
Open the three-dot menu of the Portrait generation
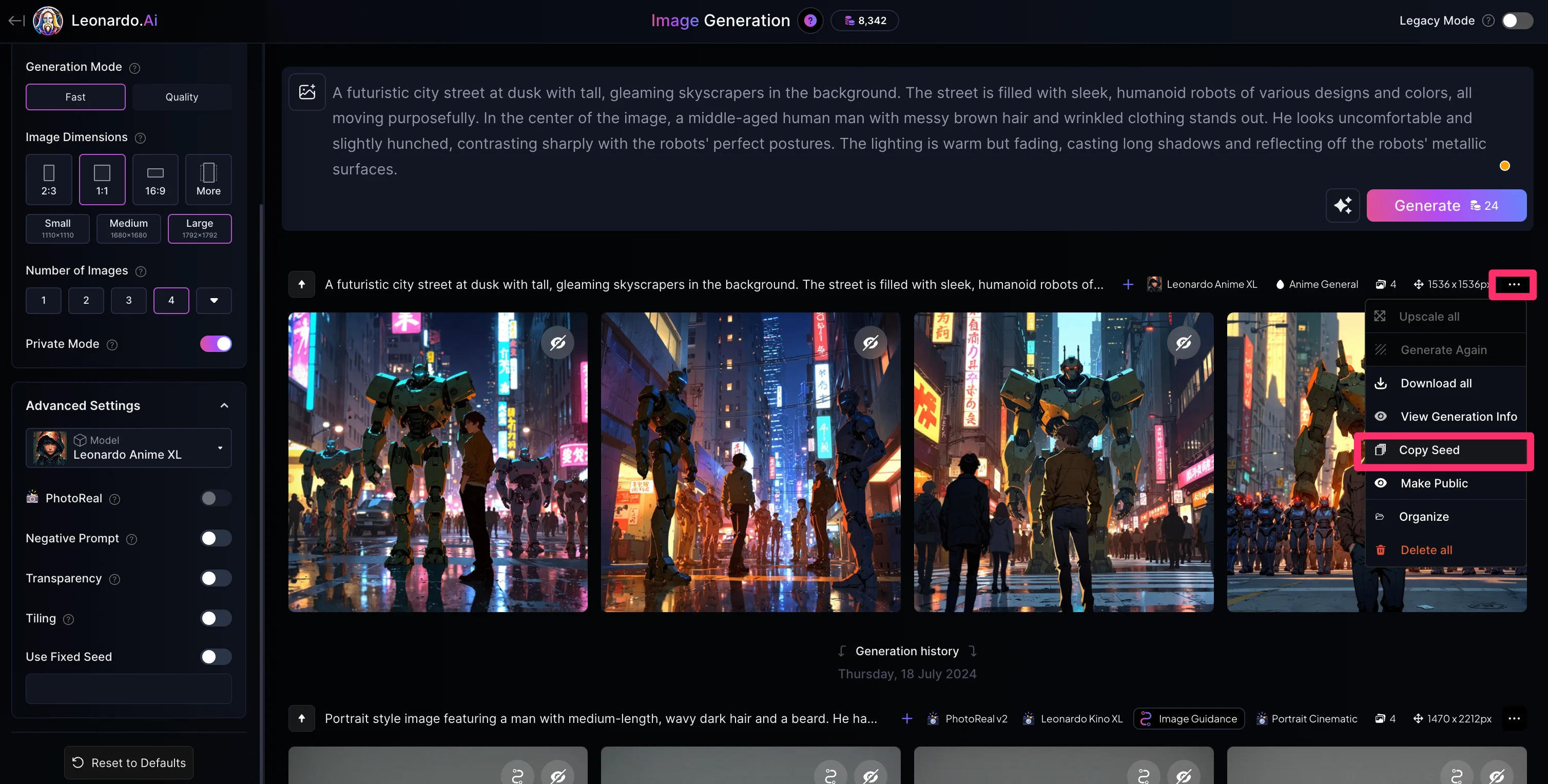click(1514, 718)
